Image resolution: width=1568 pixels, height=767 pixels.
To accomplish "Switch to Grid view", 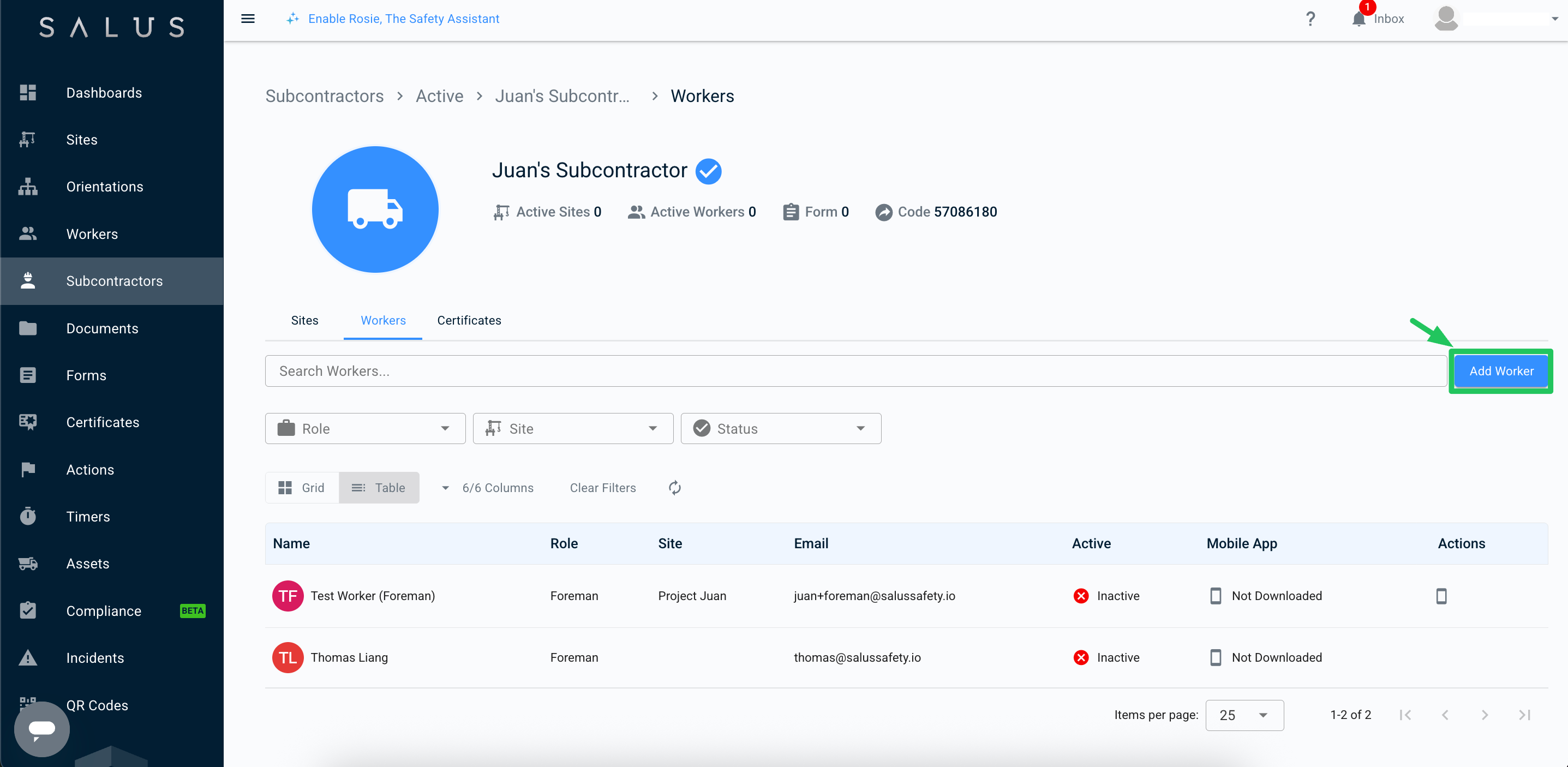I will coord(302,488).
